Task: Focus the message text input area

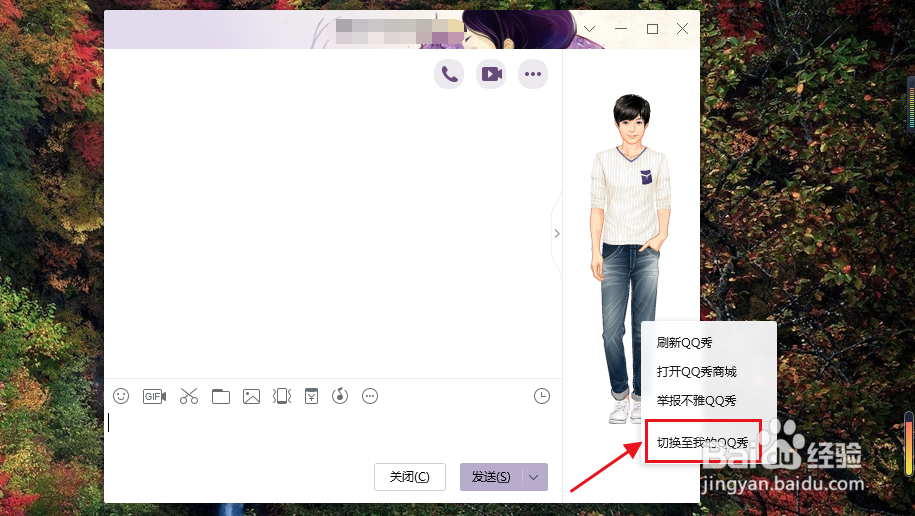Action: pyautogui.click(x=333, y=432)
